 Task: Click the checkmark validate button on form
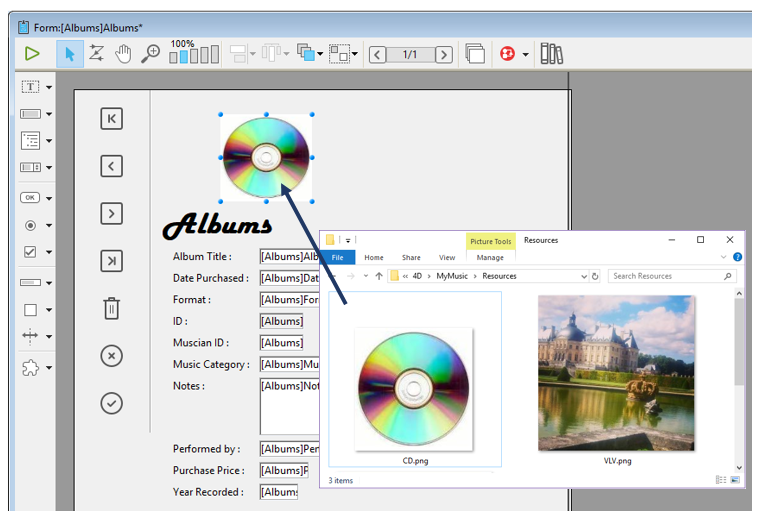point(111,403)
